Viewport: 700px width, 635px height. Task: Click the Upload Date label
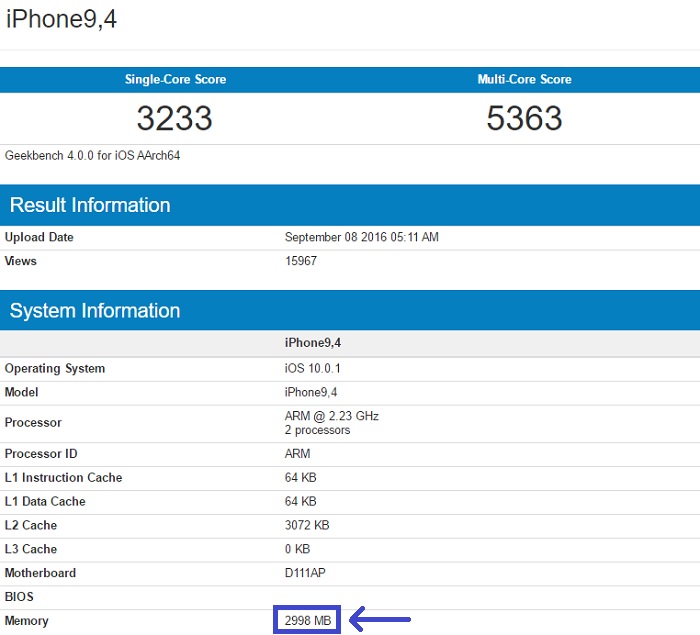(x=39, y=237)
